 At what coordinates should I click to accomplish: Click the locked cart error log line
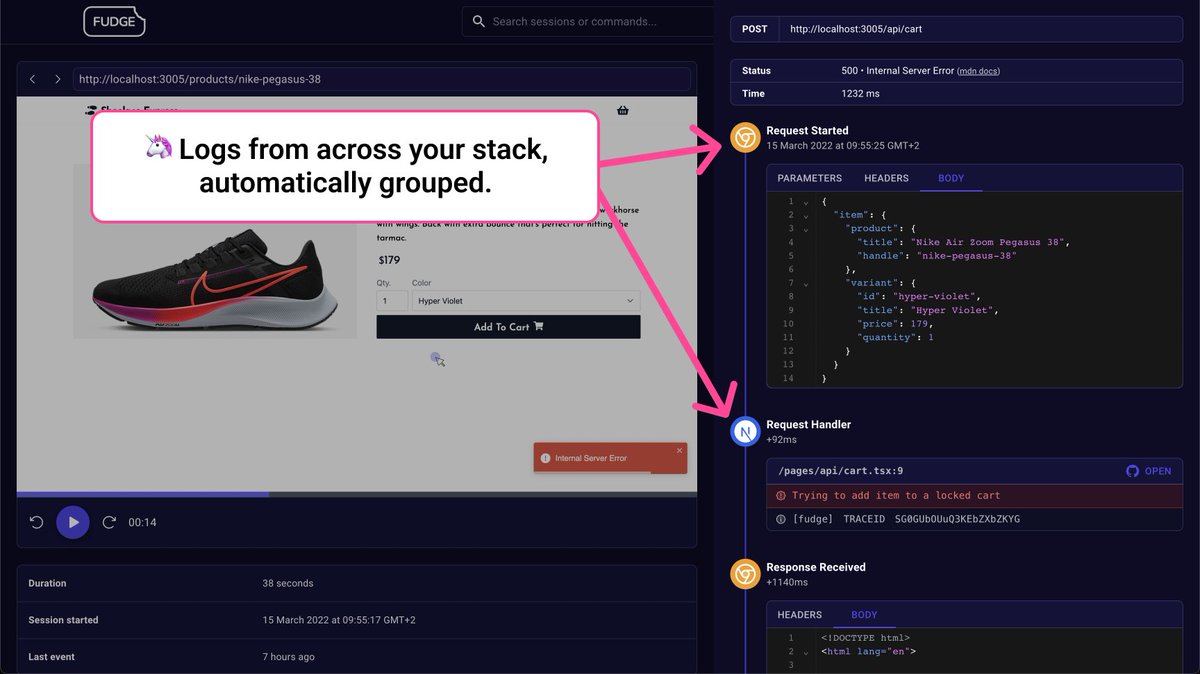tap(975, 496)
